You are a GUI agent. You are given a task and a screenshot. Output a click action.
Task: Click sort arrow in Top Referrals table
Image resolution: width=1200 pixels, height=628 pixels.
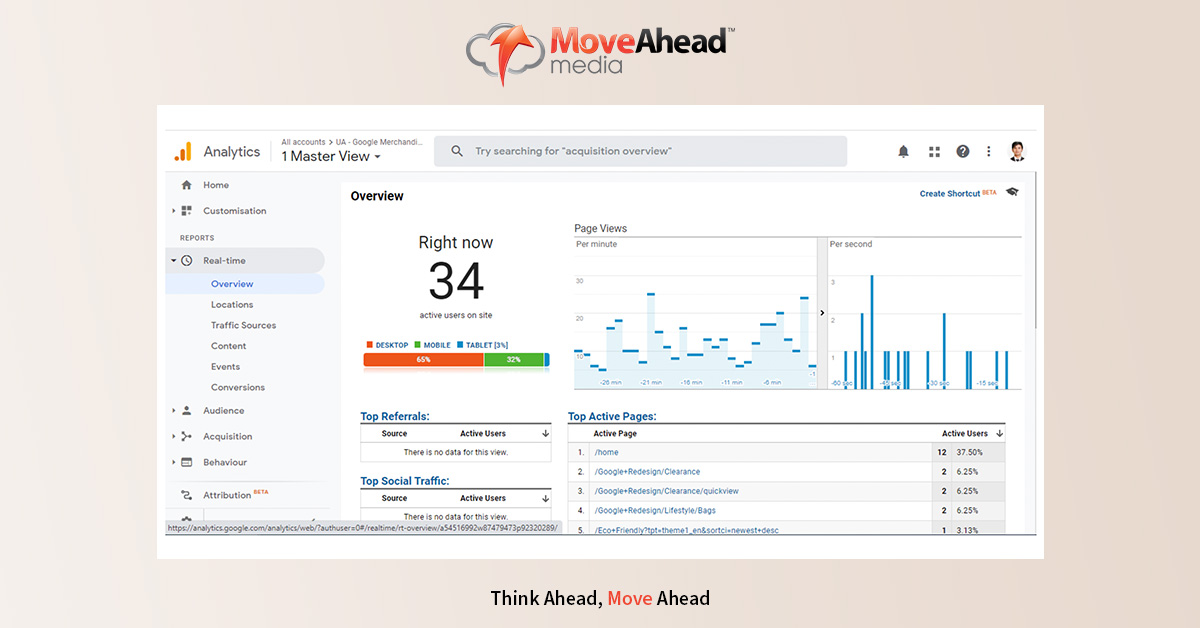pyautogui.click(x=545, y=434)
